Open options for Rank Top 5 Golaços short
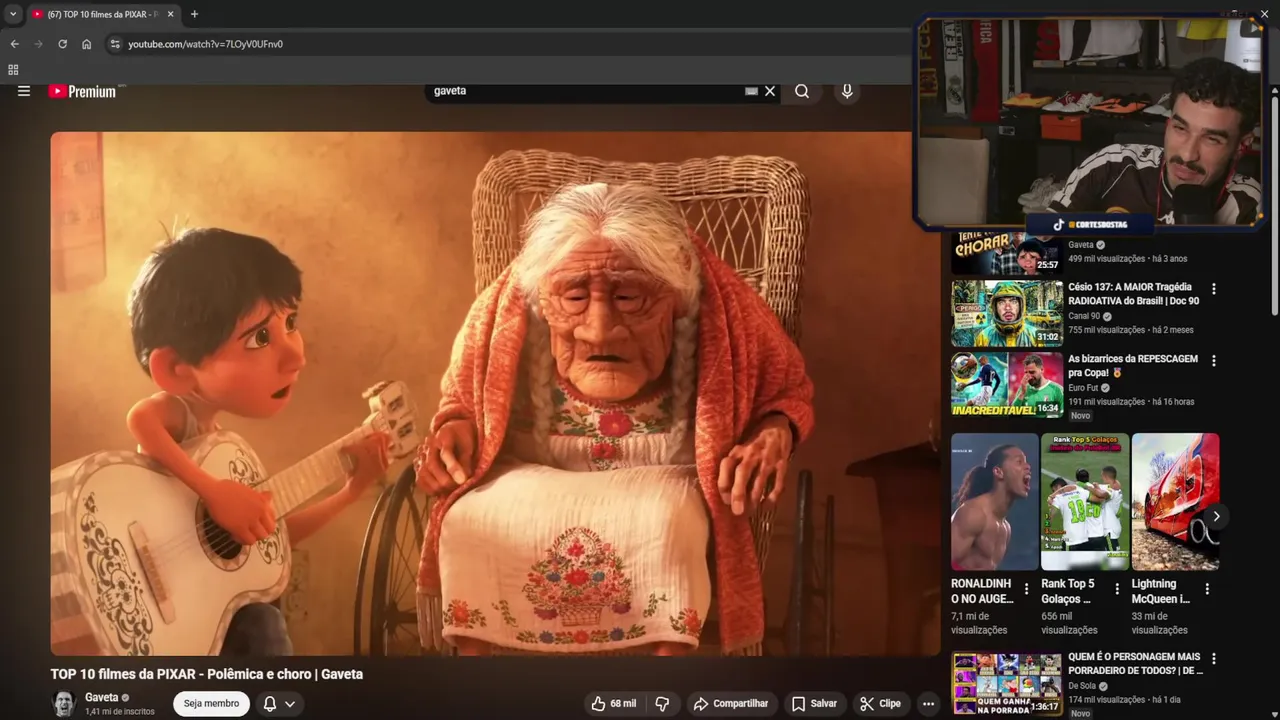The image size is (1280, 720). point(1117,590)
